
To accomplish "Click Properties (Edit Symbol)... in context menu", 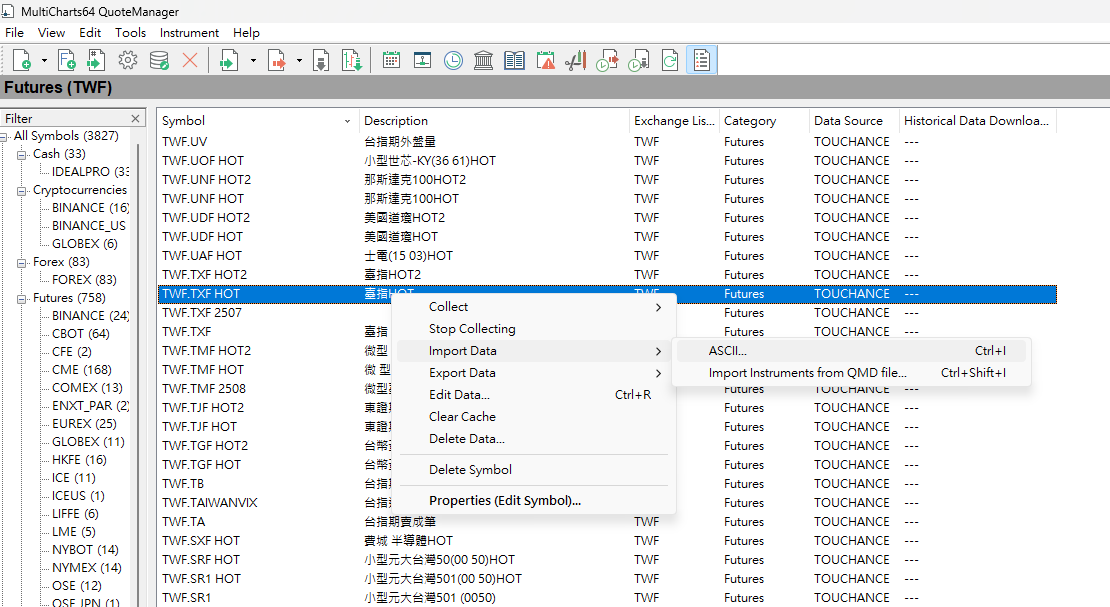I will 504,501.
